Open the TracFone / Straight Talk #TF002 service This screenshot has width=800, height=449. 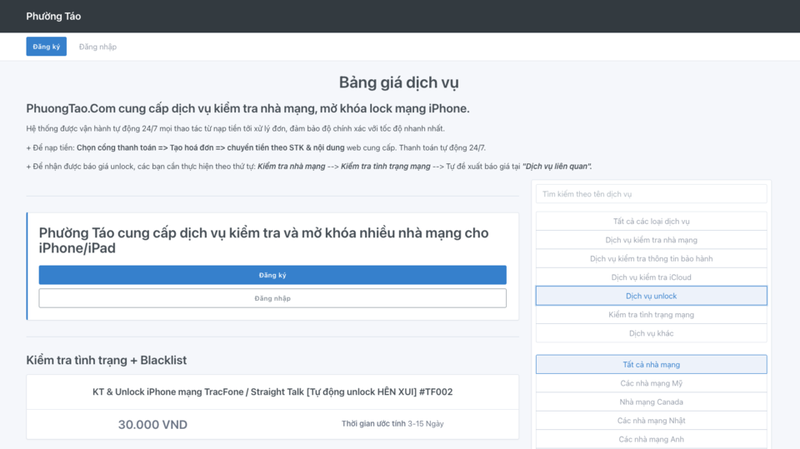(272, 392)
